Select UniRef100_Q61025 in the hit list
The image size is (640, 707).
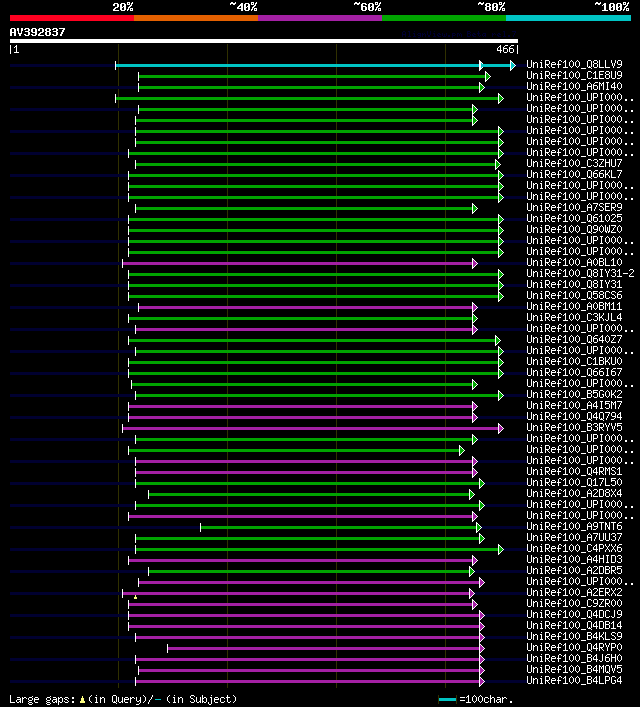pyautogui.click(x=574, y=218)
